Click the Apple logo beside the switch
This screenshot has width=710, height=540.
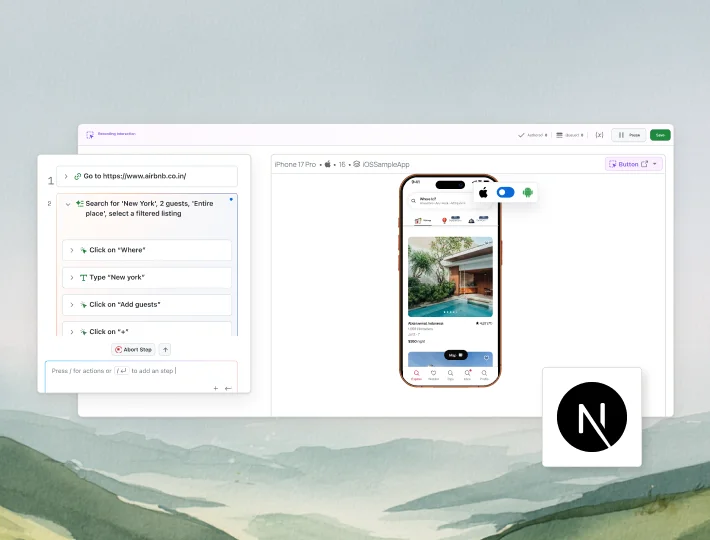click(483, 192)
